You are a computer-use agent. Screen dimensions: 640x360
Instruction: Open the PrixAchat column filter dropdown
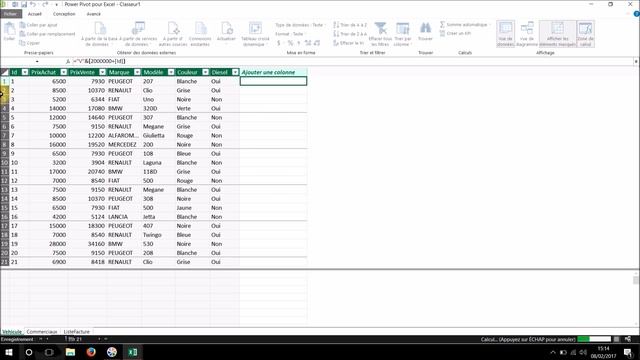click(64, 72)
